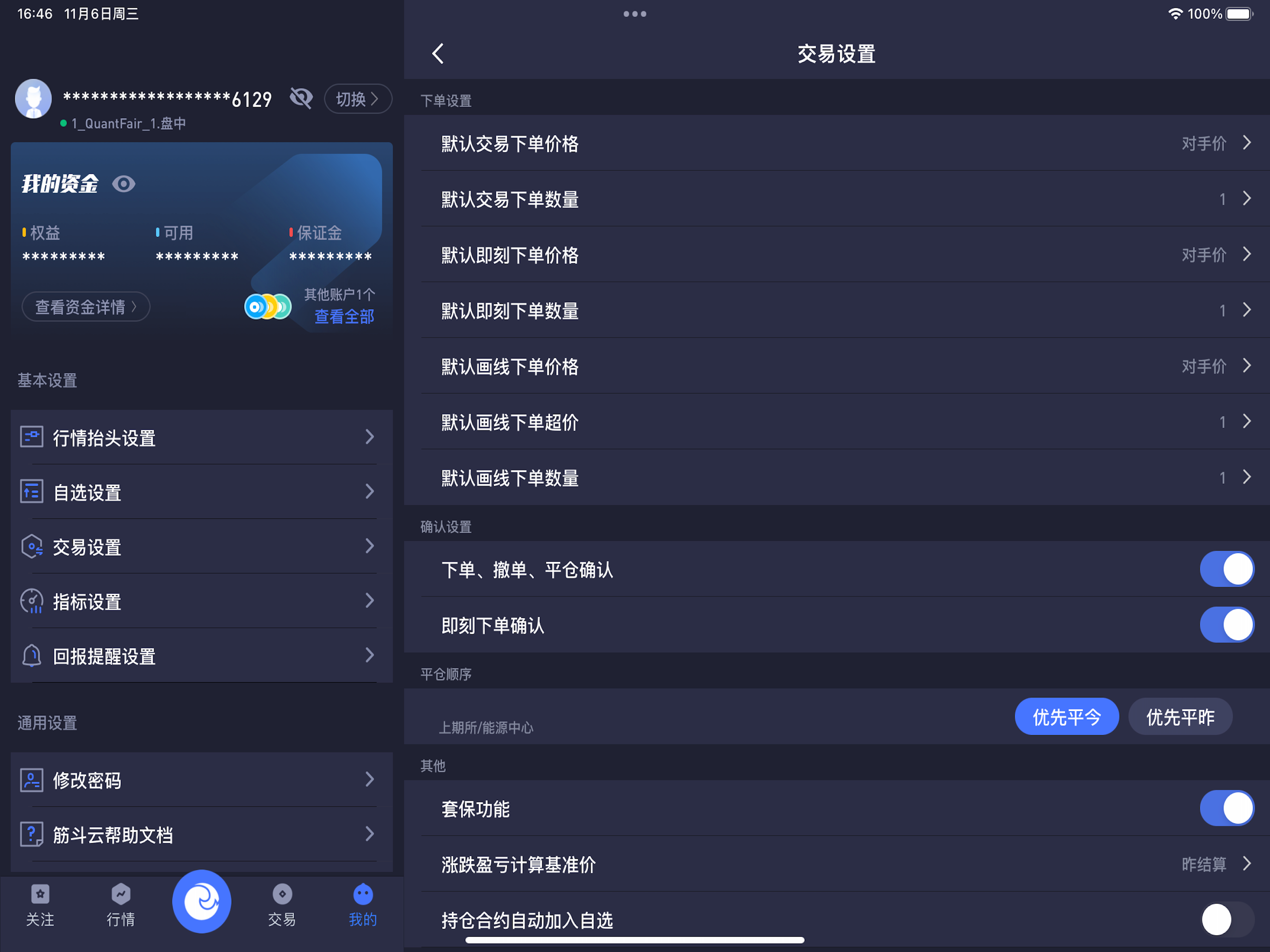
Task: Tap 权益 masked balance value
Action: point(64,256)
